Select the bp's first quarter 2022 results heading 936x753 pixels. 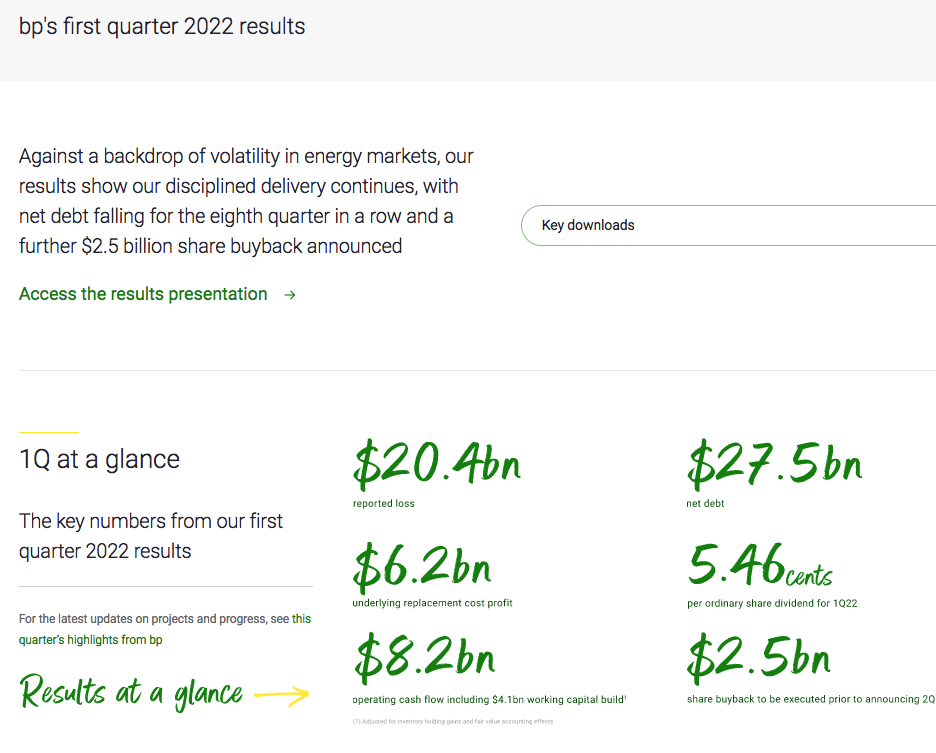point(162,26)
